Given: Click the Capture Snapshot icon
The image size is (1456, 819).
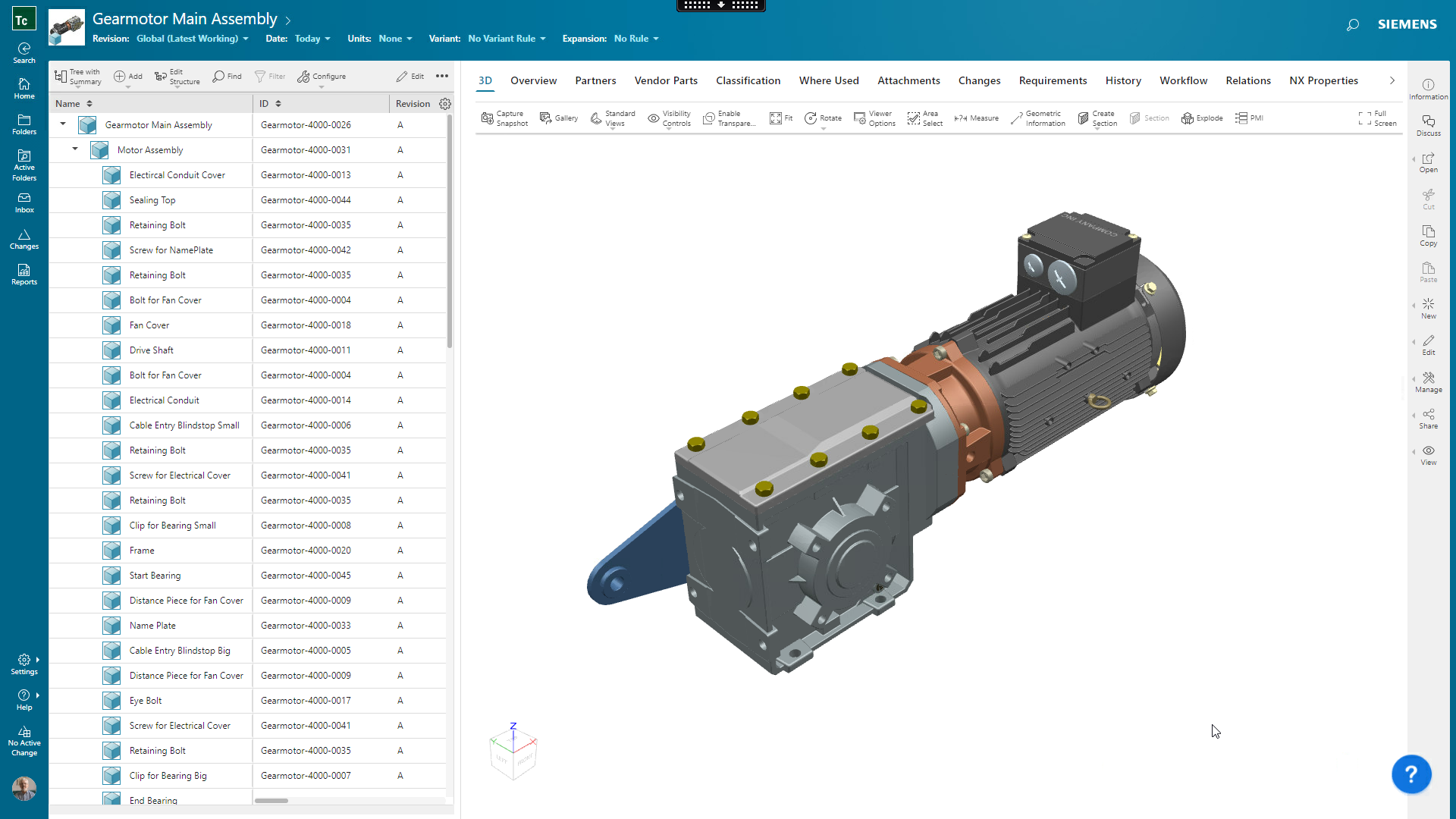Looking at the screenshot, I should (x=488, y=118).
